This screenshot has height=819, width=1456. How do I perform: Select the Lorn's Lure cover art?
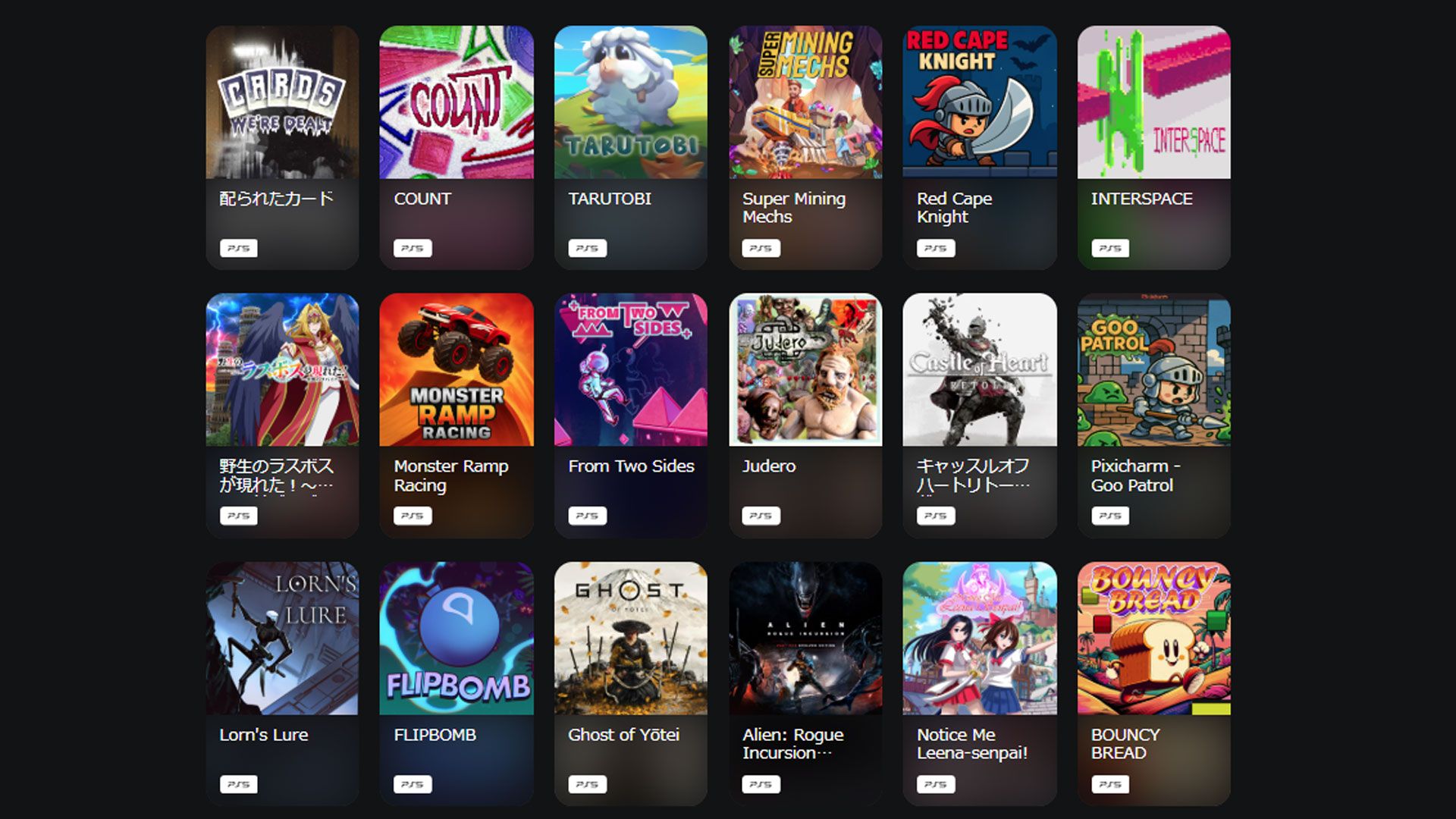coord(282,639)
